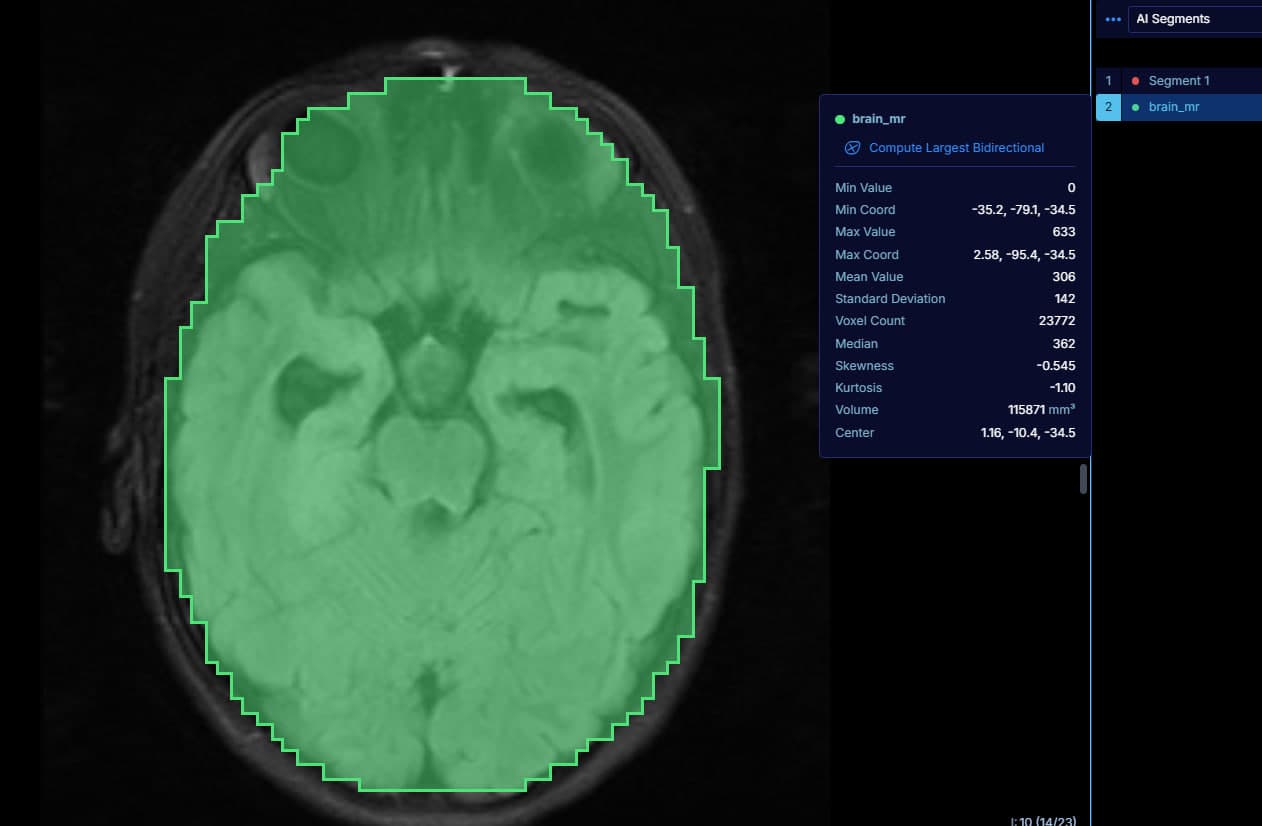Viewport: 1262px width, 826px height.
Task: Click the Min Value reading 0
Action: (1071, 188)
